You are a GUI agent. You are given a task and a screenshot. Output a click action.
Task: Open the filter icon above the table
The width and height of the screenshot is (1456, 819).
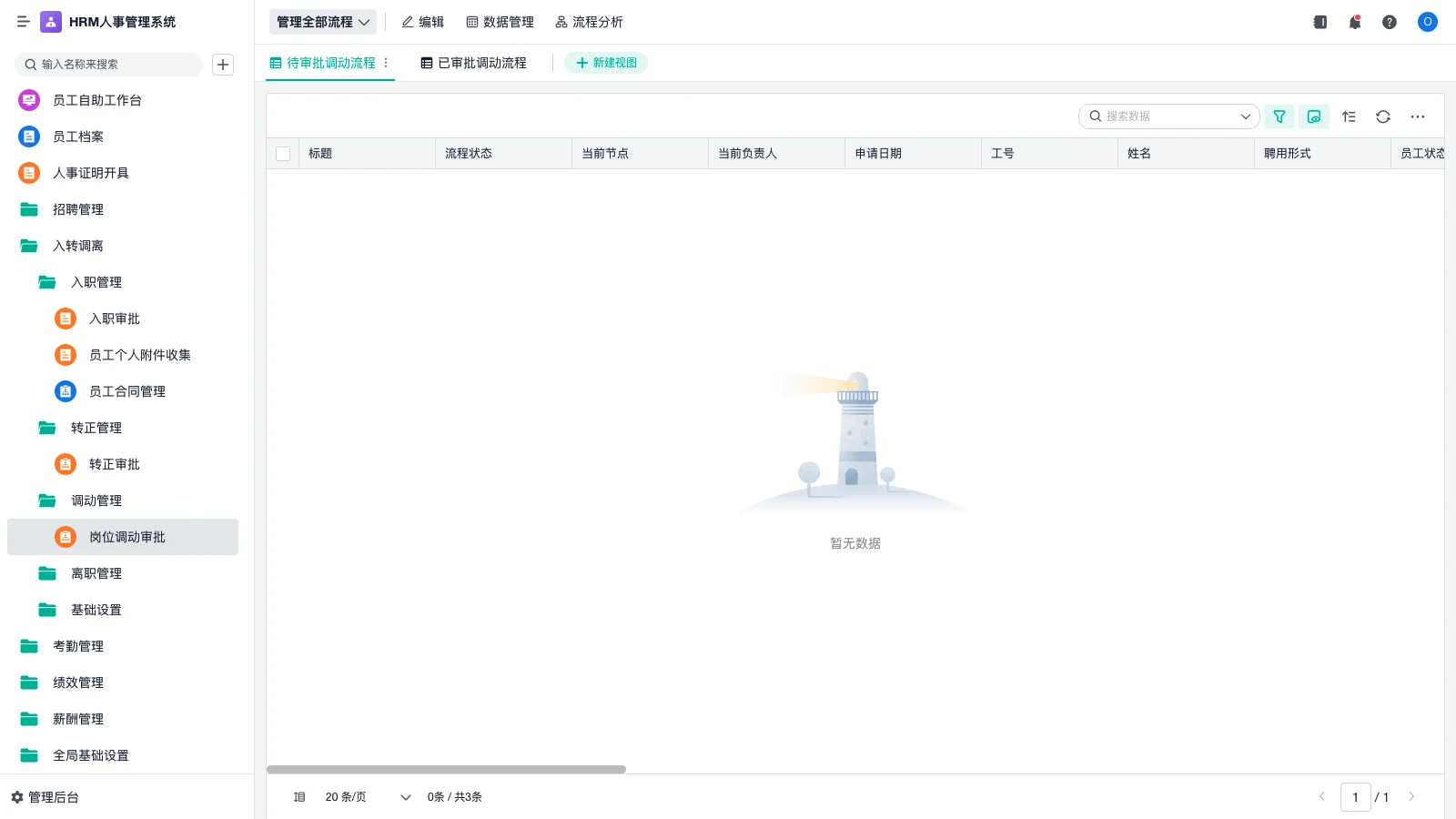(1279, 116)
